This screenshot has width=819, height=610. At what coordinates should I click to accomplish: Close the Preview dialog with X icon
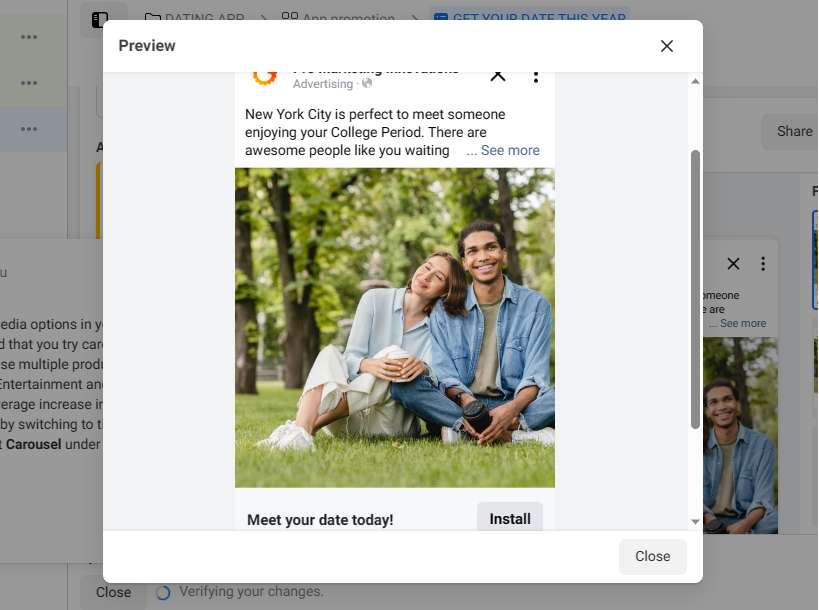[667, 46]
